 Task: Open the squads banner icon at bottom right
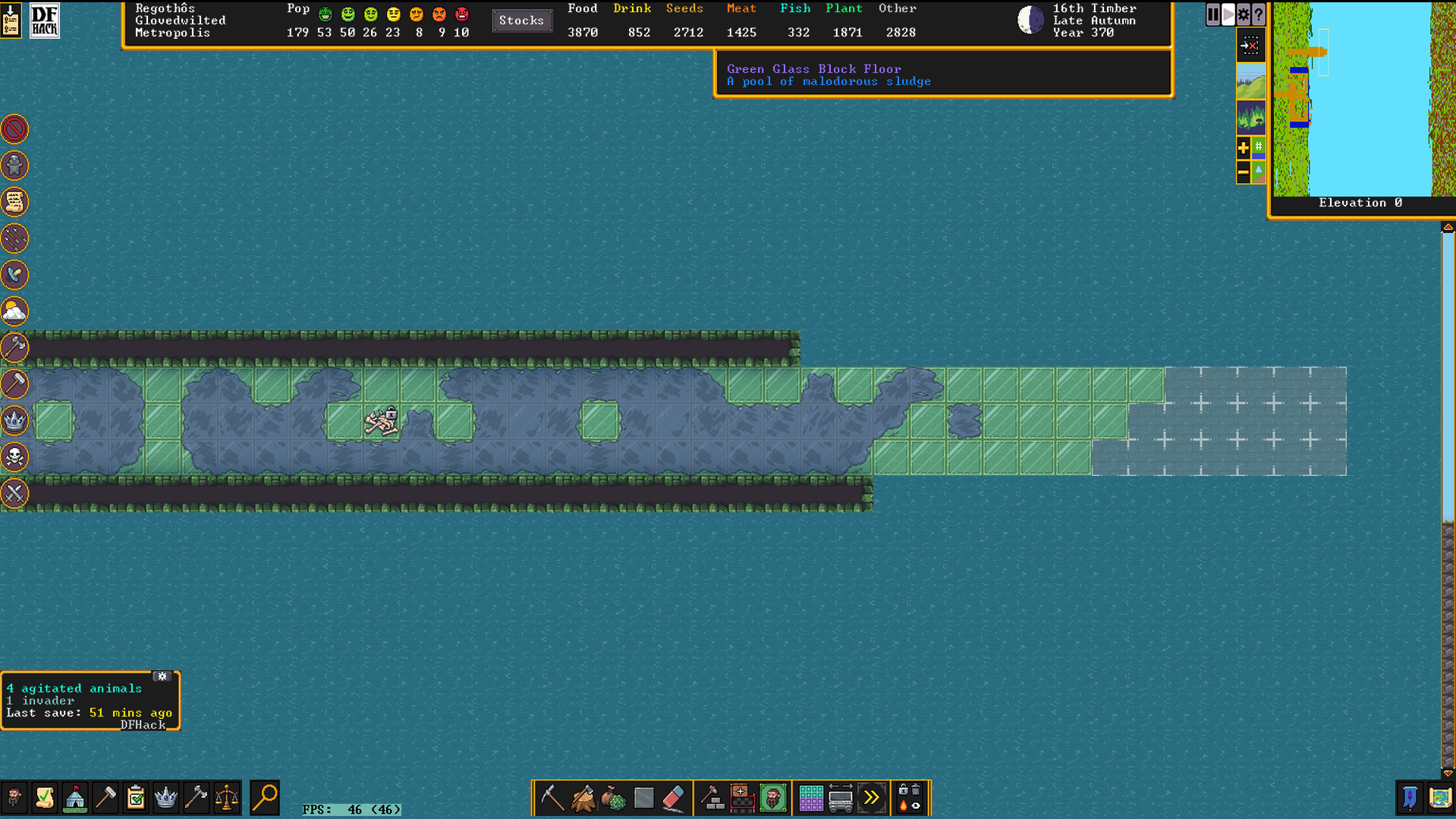tap(1410, 798)
